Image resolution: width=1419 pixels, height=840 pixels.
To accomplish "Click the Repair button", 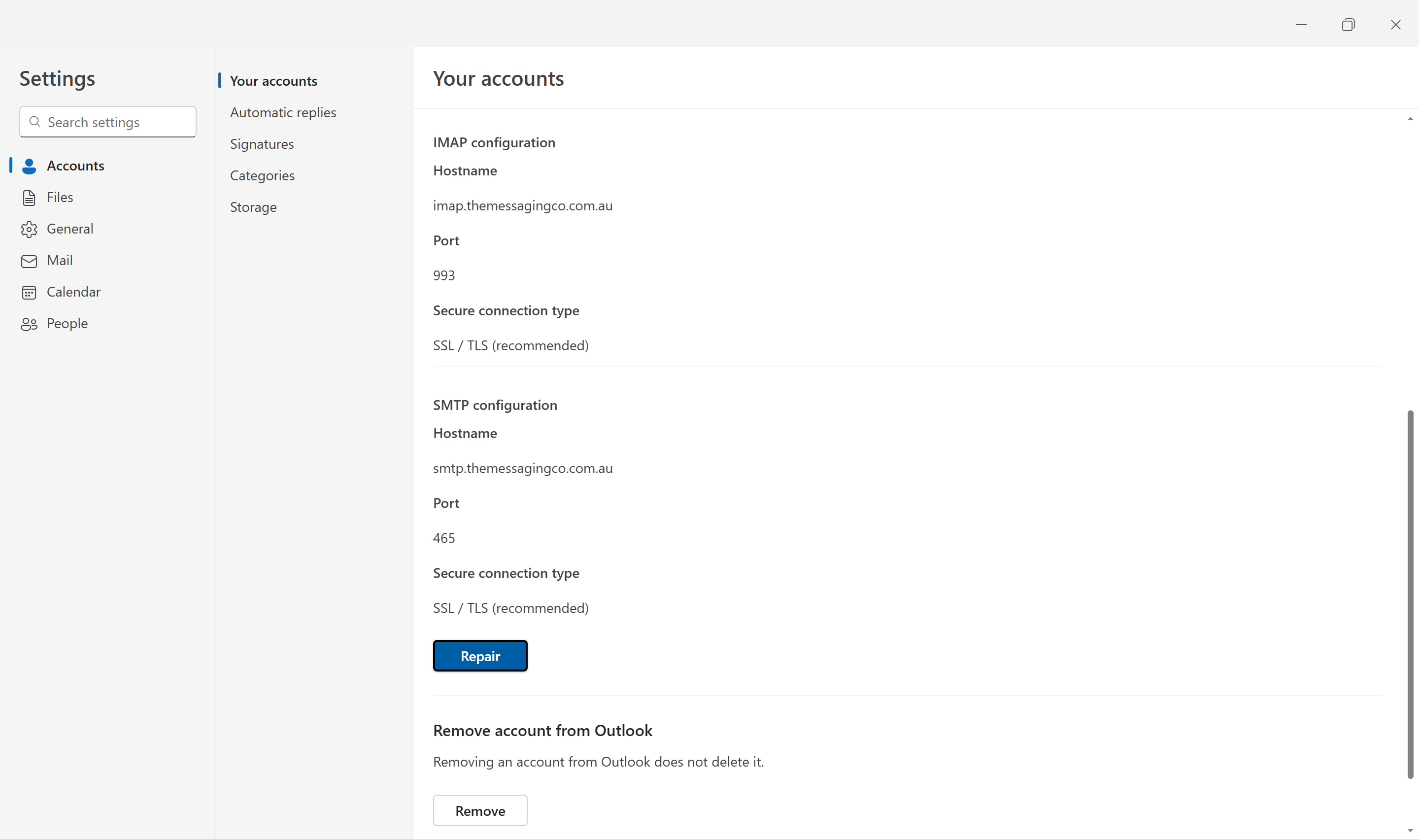I will (x=480, y=656).
